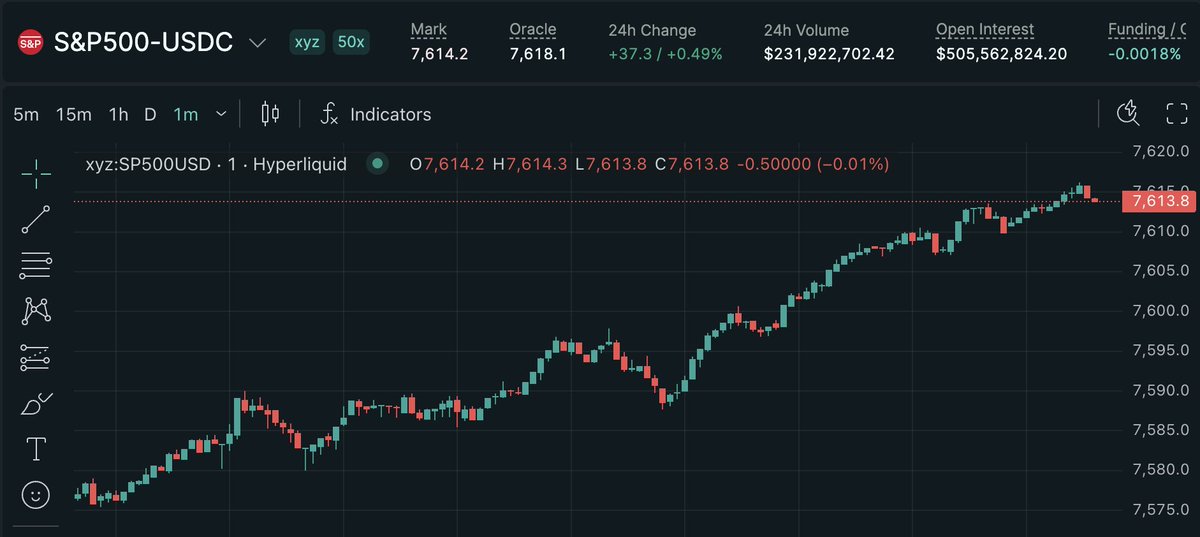
Task: Switch to 5m timeframe
Action: tap(26, 114)
